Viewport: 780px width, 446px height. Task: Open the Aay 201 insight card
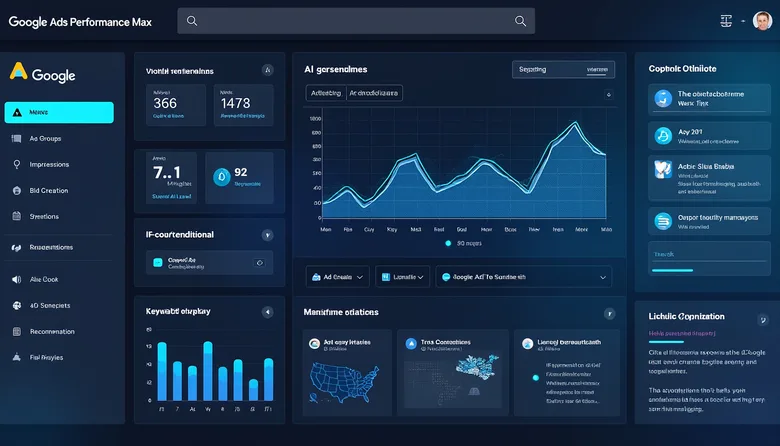coord(709,136)
